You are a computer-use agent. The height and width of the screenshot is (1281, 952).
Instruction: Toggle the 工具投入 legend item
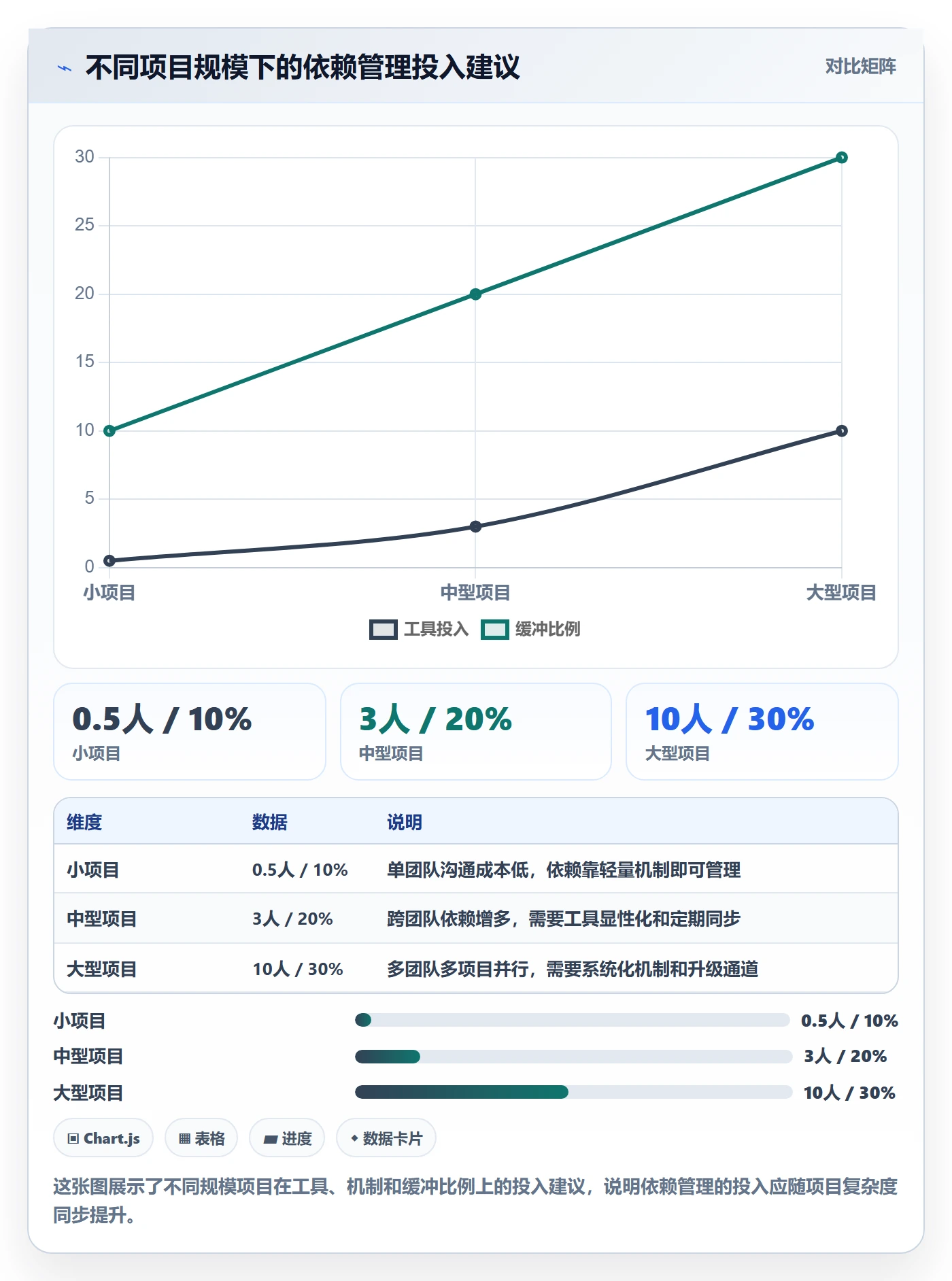pyautogui.click(x=419, y=629)
